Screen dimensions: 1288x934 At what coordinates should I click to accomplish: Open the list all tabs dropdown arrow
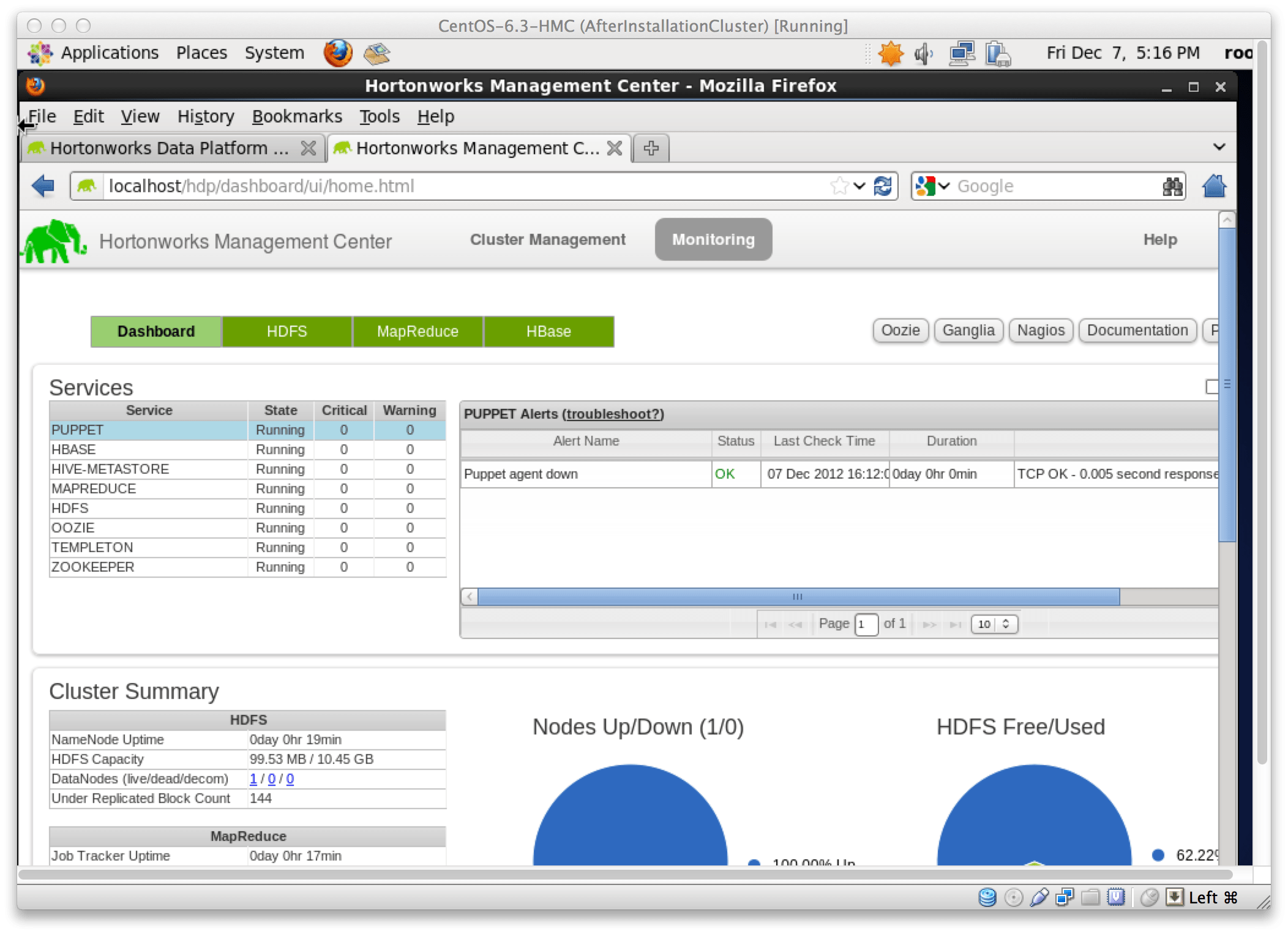click(x=1219, y=147)
